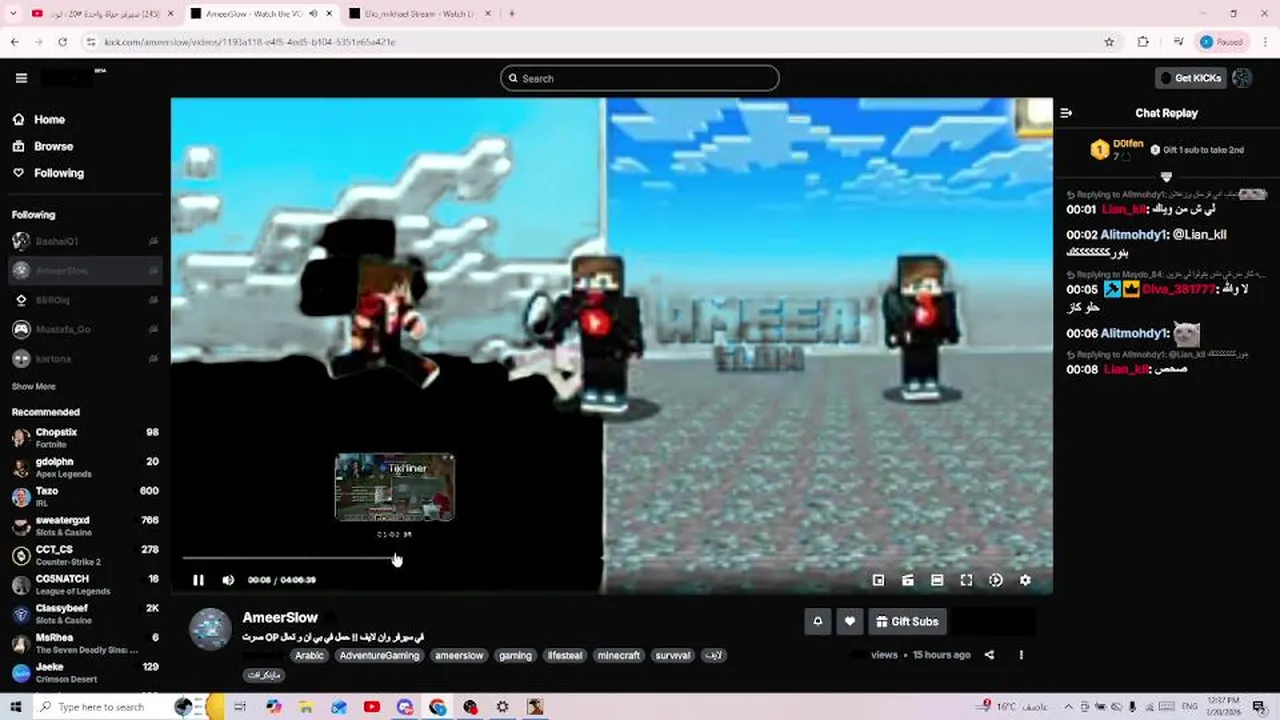Expand Show More followed channels
Image resolution: width=1280 pixels, height=720 pixels.
pos(33,386)
